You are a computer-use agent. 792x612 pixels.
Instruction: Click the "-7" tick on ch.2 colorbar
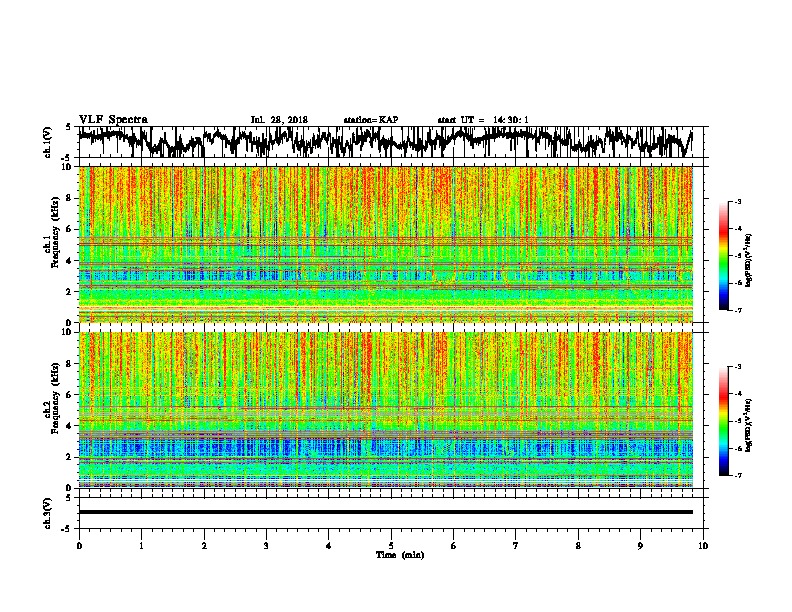(x=738, y=475)
